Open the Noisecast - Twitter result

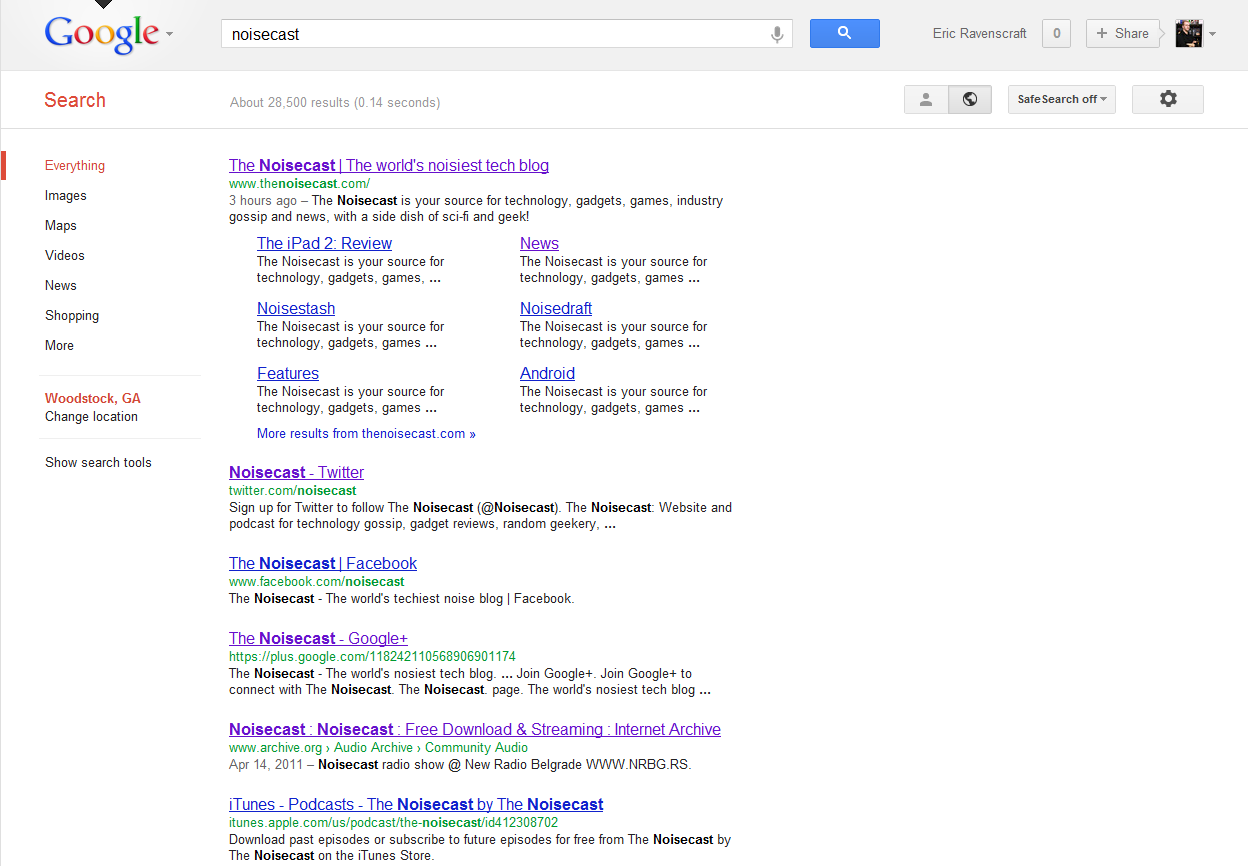pos(296,473)
